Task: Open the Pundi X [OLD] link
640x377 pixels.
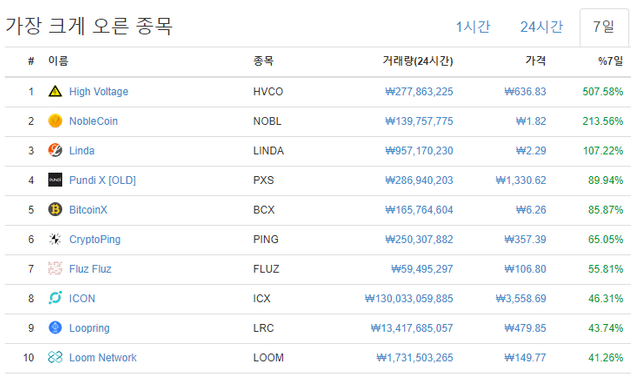Action: tap(102, 180)
